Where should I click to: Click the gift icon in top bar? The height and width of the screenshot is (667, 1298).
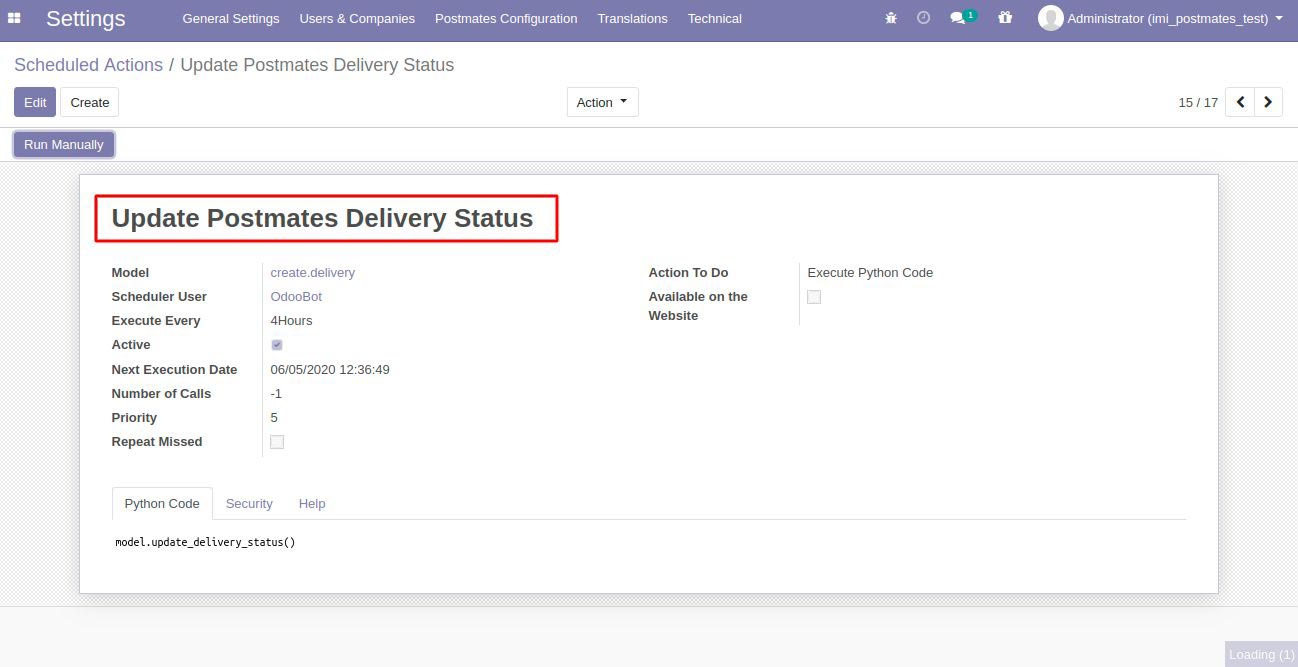(1005, 18)
